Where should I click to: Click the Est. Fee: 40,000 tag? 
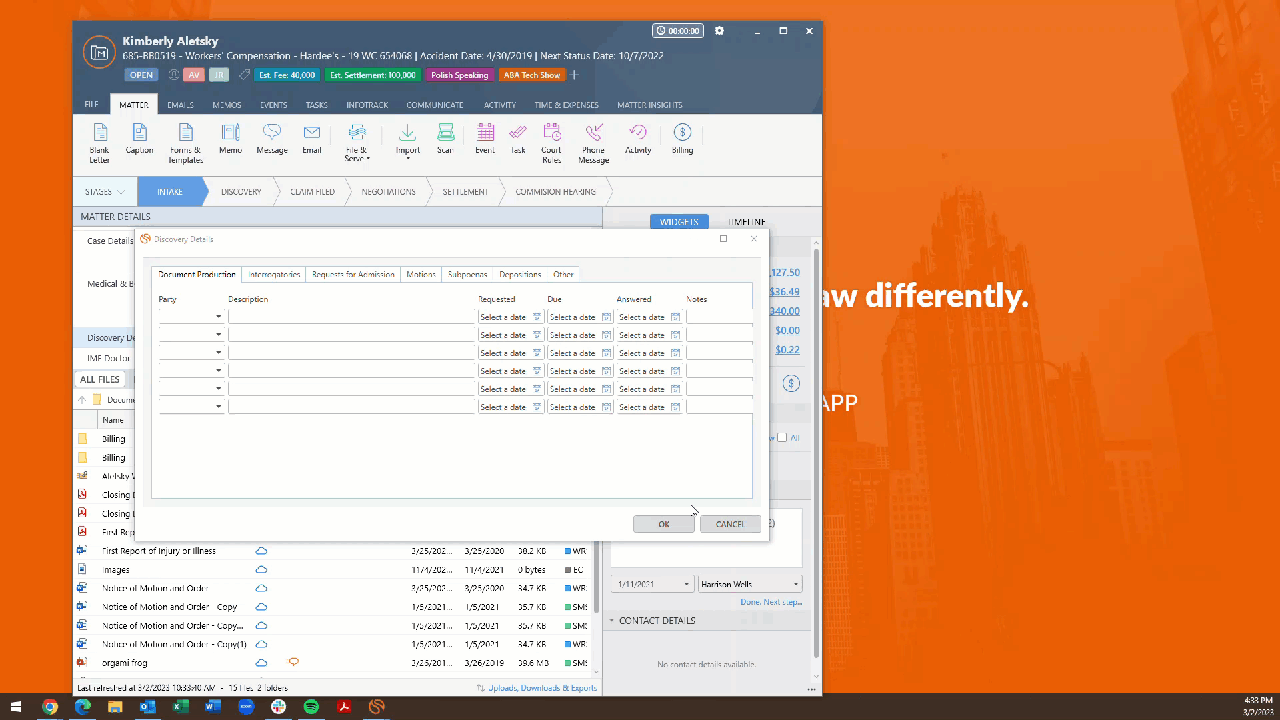tap(287, 75)
